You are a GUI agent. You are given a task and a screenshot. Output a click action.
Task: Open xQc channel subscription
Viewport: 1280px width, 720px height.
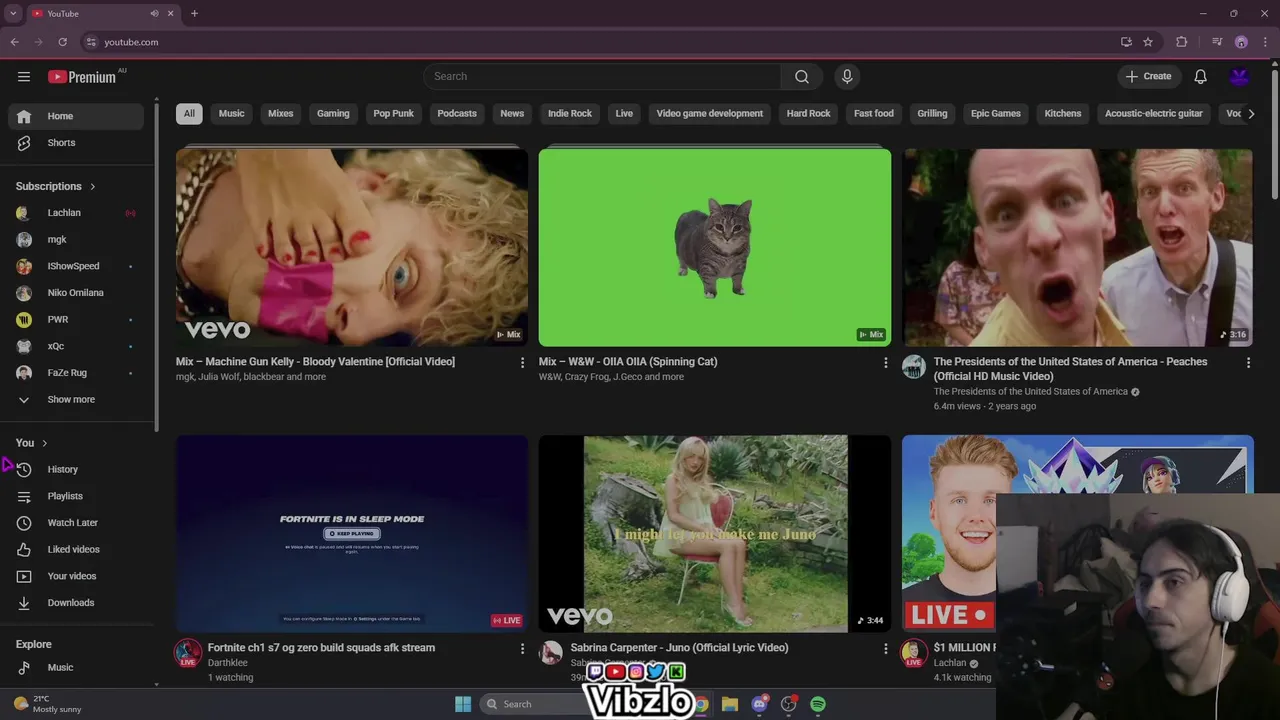(76, 346)
